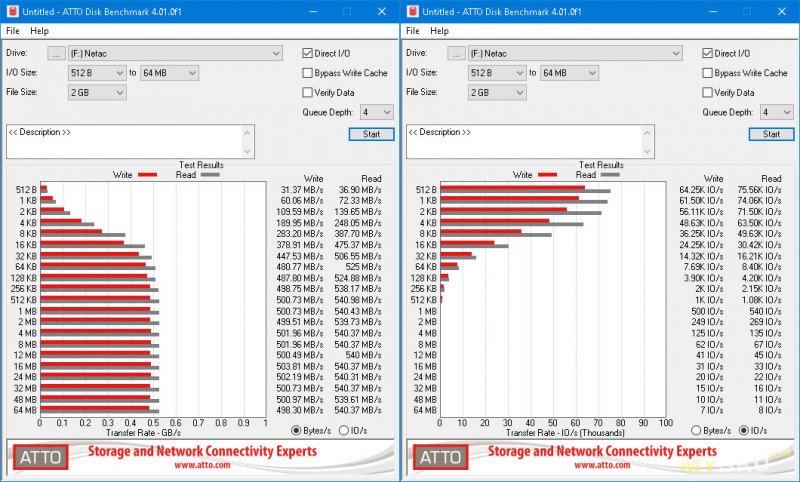Click the 48.63K IO/s write value
This screenshot has width=800, height=482.
pos(701,223)
